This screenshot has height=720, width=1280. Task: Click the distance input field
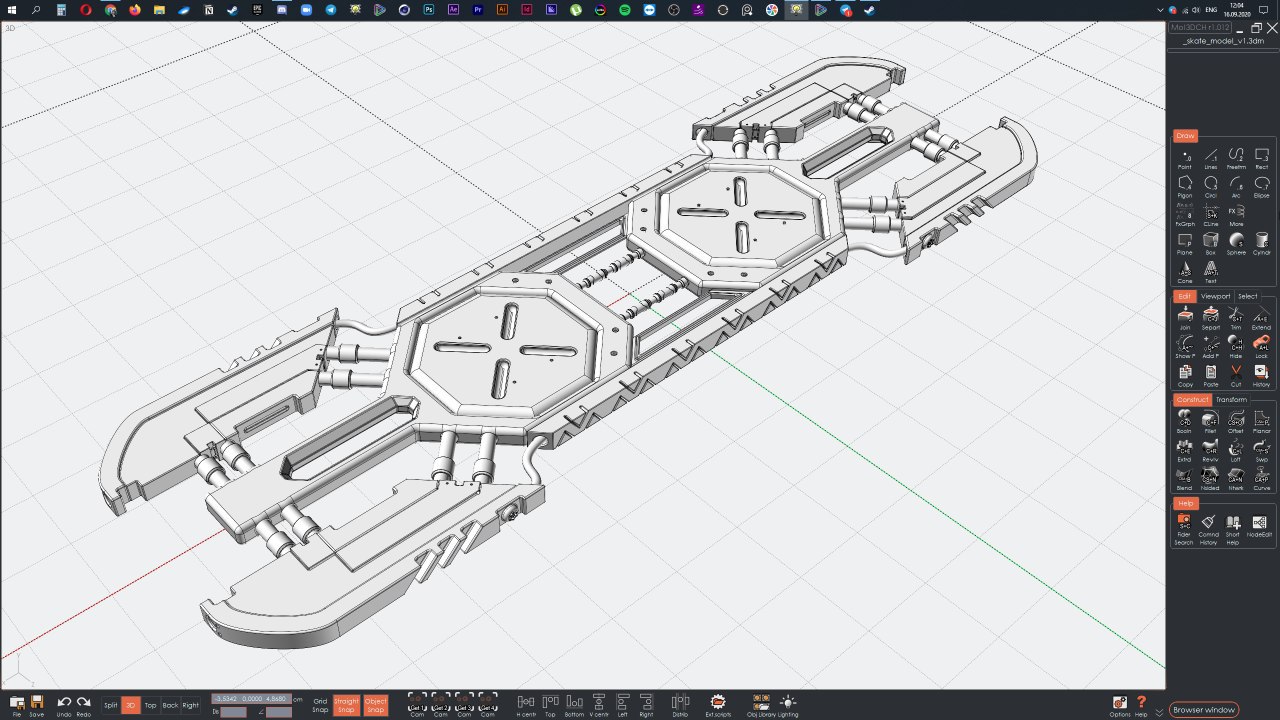pyautogui.click(x=233, y=712)
